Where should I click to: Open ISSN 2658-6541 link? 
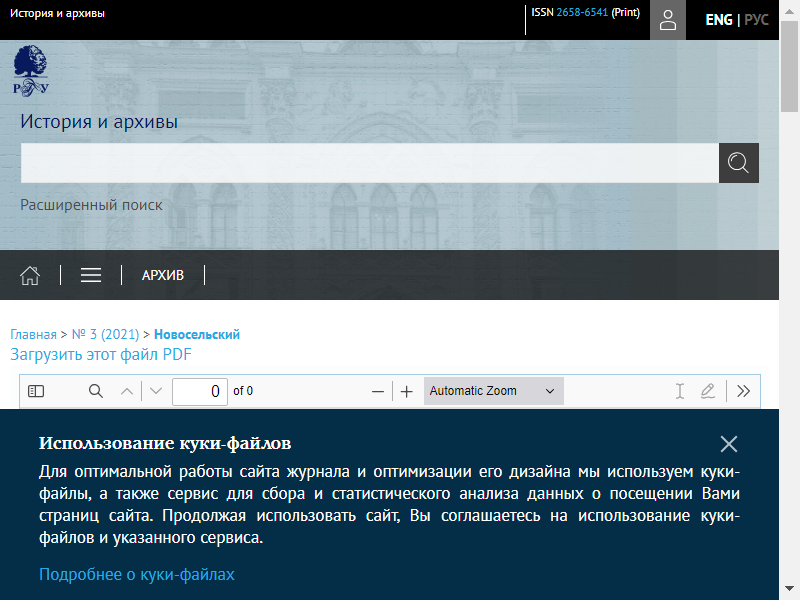pos(582,13)
